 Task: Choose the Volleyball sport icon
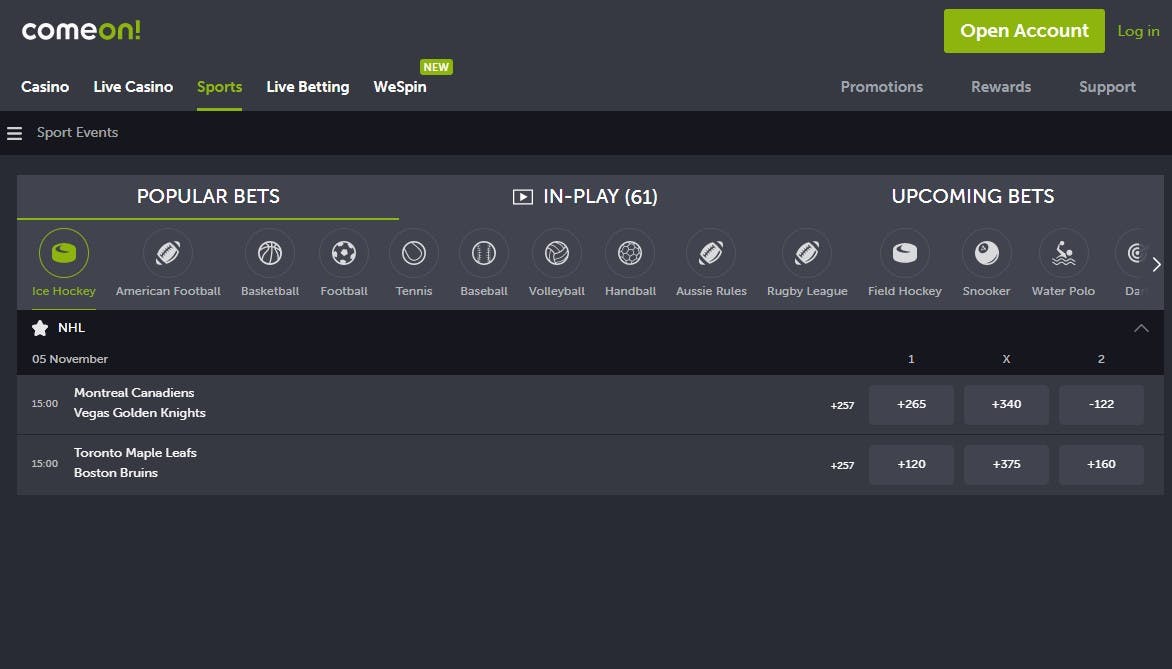tap(557, 253)
